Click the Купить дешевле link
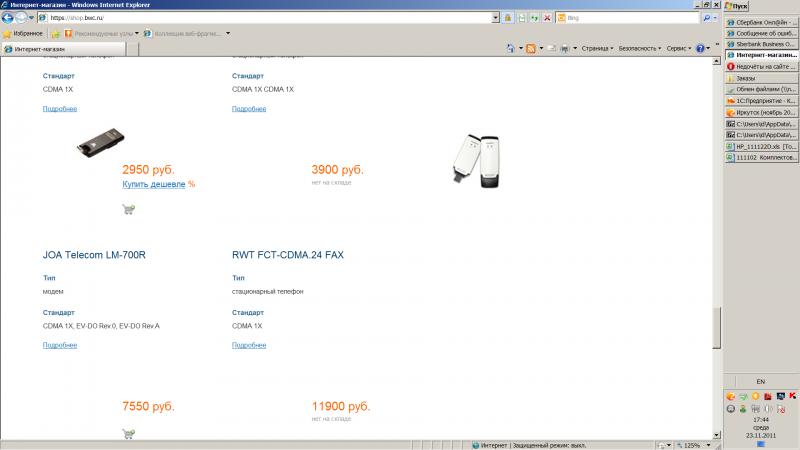 point(154,184)
